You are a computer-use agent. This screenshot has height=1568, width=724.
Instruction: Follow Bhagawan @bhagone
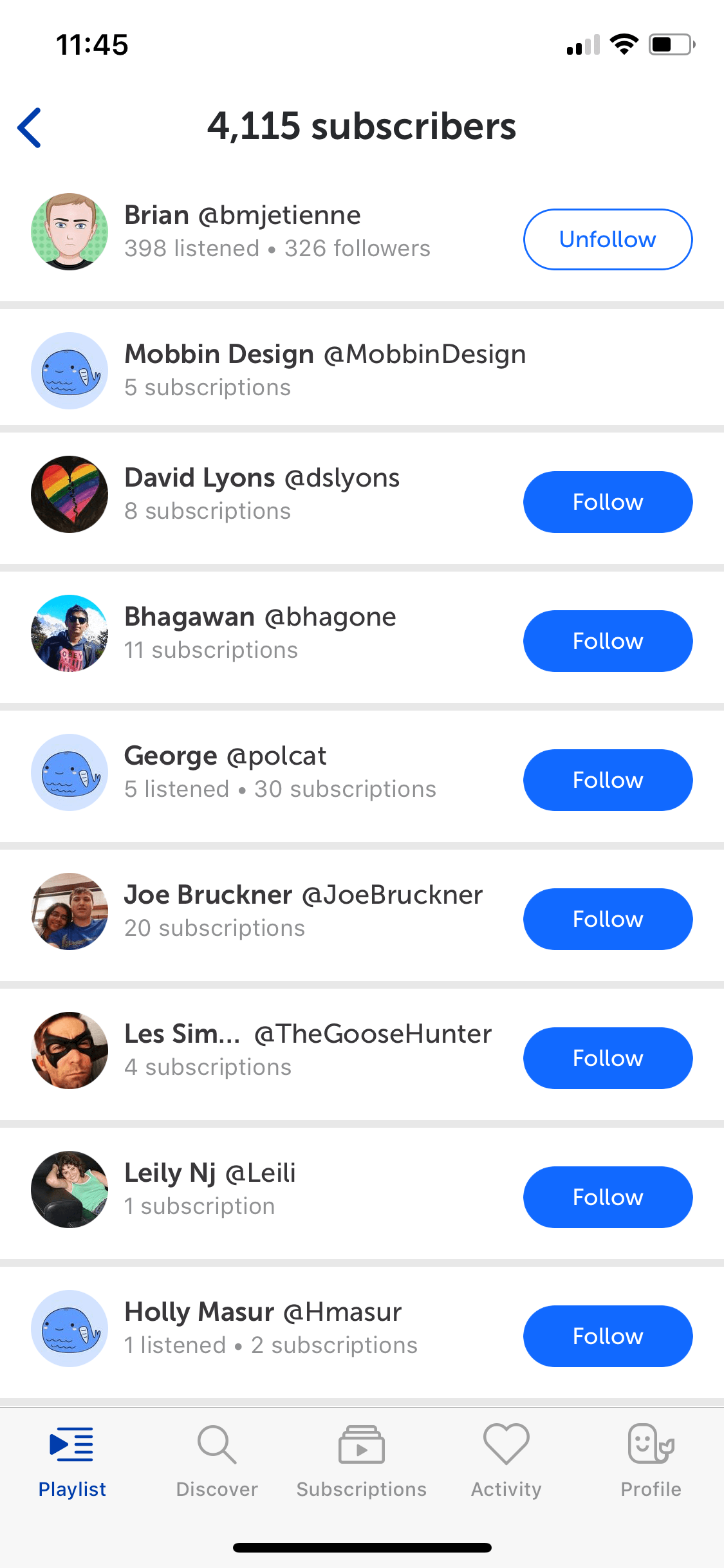608,641
